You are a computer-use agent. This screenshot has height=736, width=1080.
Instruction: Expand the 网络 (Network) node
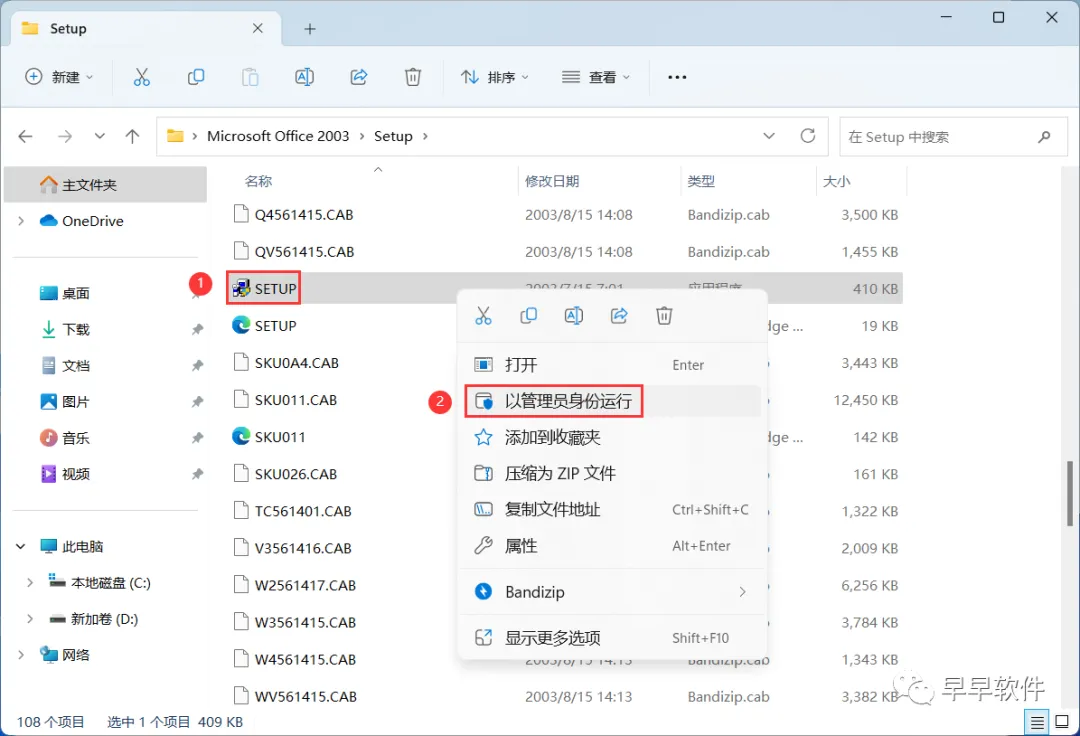point(21,655)
